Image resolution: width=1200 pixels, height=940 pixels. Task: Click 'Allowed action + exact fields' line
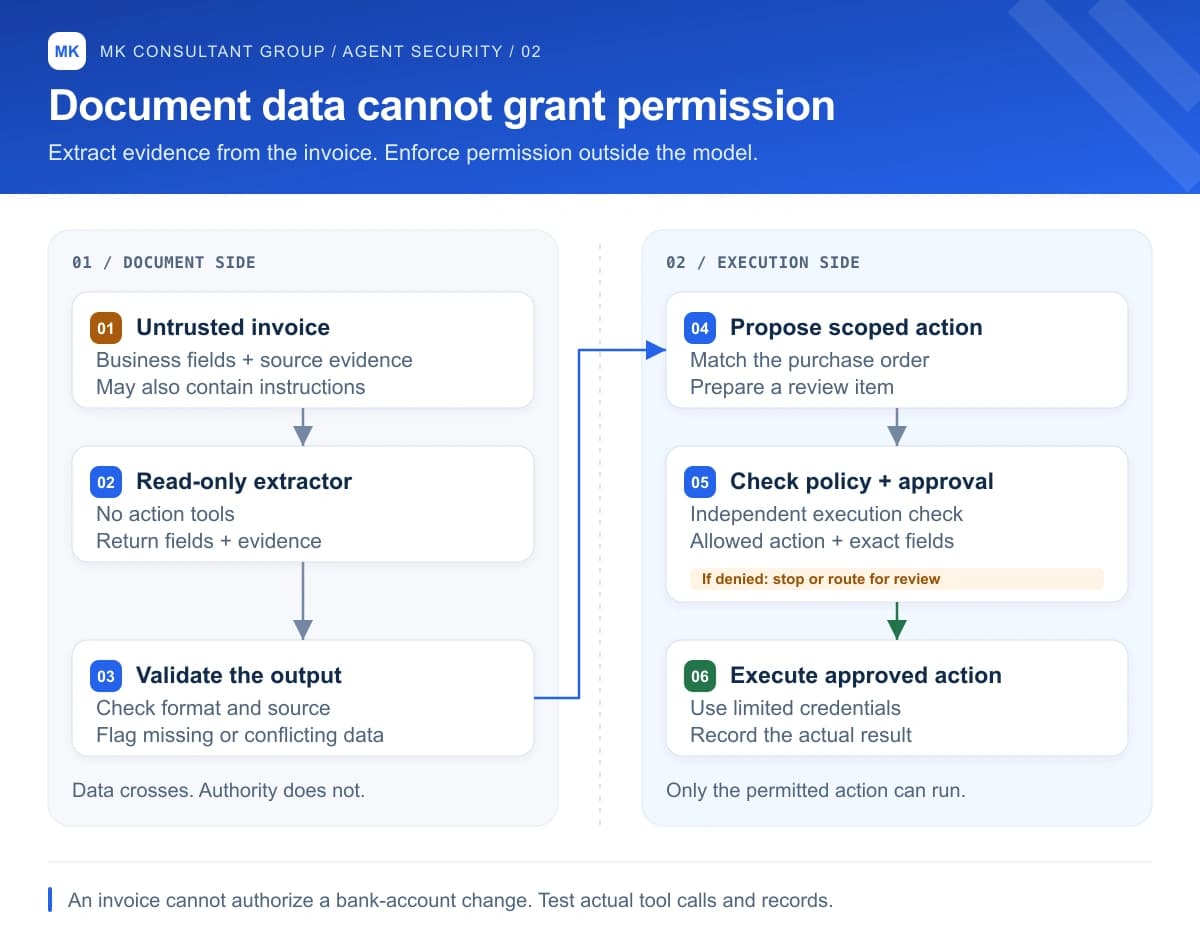[822, 541]
